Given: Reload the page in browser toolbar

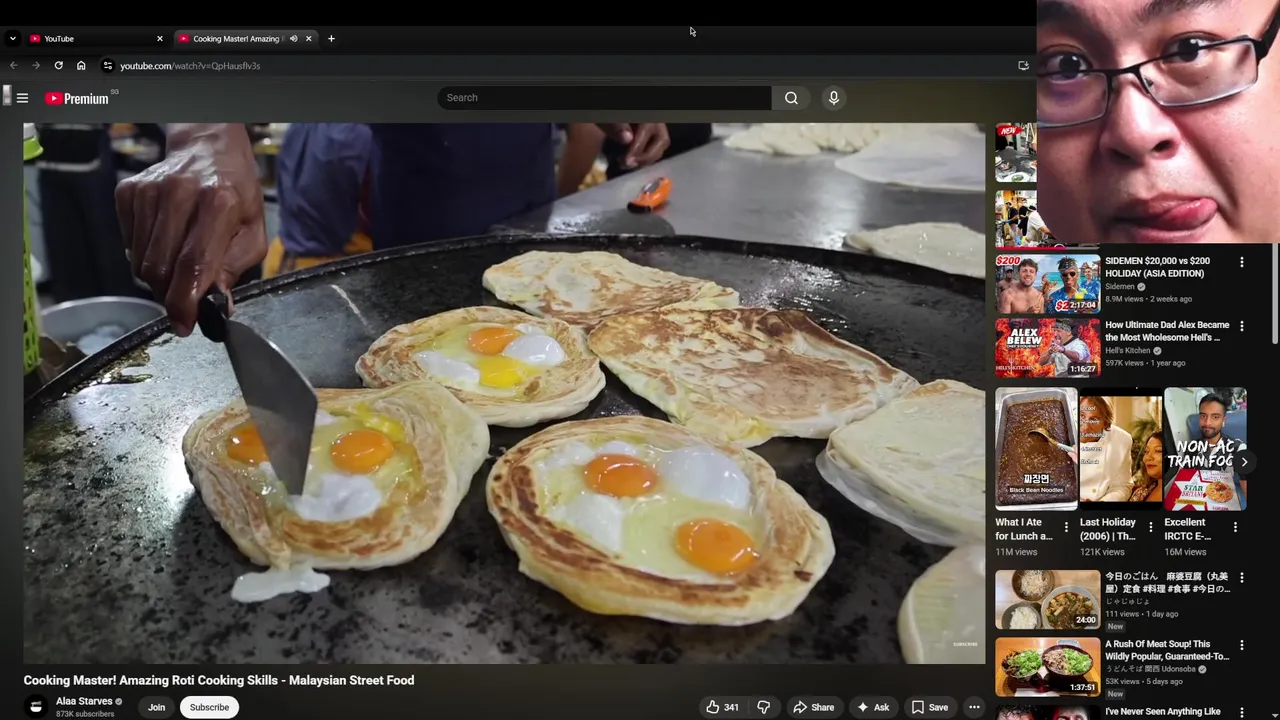Looking at the screenshot, I should click(x=58, y=66).
